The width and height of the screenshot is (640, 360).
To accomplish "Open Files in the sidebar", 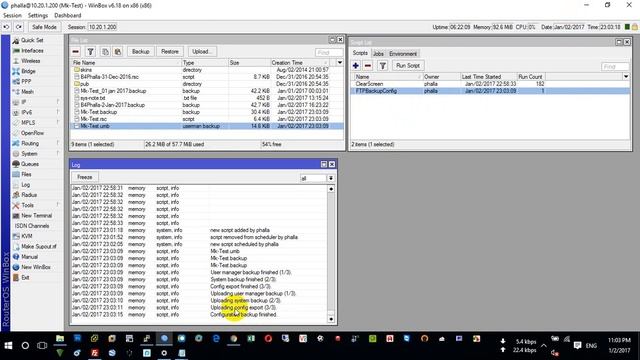I will pyautogui.click(x=26, y=174).
